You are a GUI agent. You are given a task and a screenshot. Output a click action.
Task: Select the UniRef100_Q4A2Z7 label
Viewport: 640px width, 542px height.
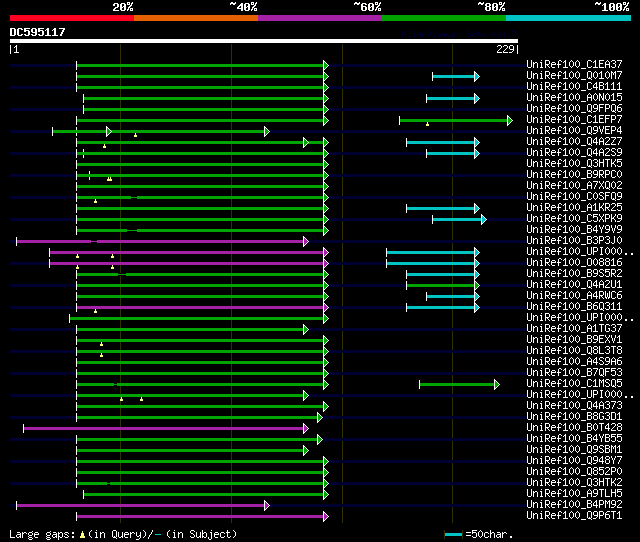click(x=574, y=142)
